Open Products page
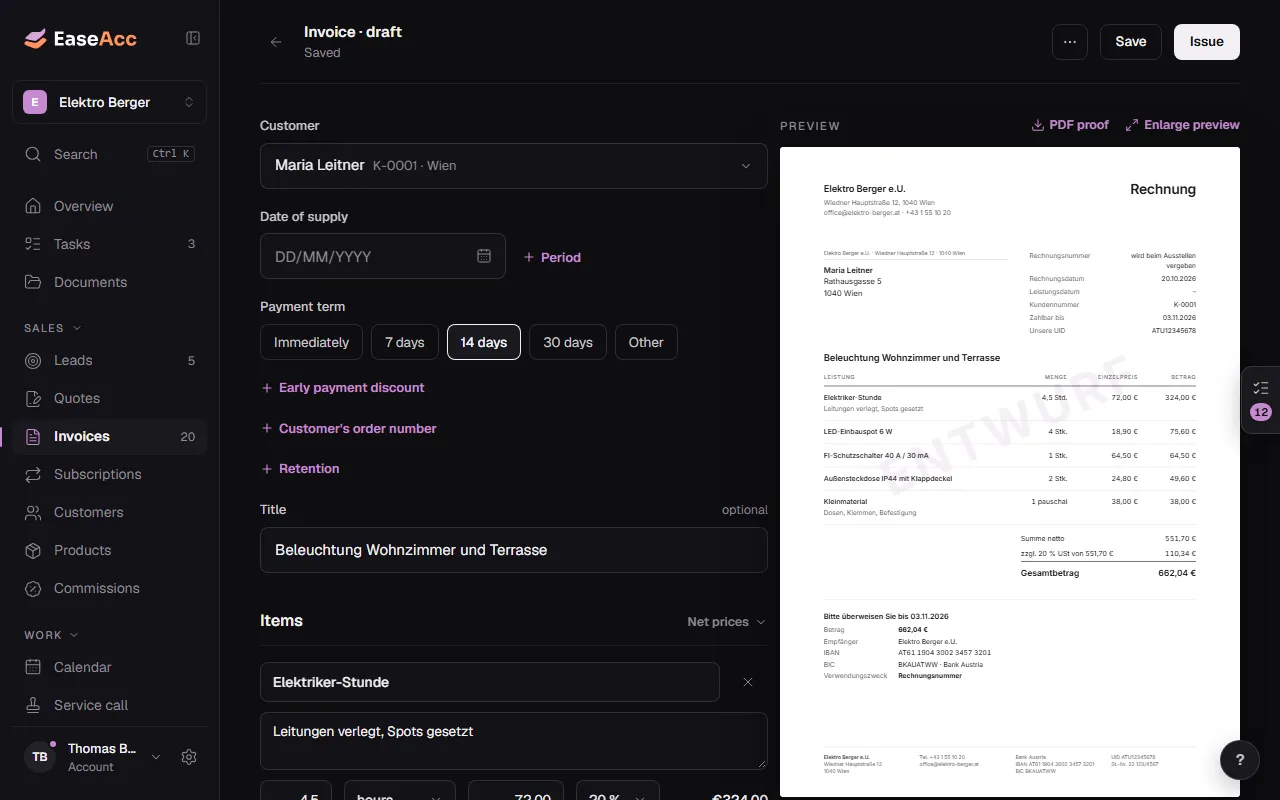 110,550
